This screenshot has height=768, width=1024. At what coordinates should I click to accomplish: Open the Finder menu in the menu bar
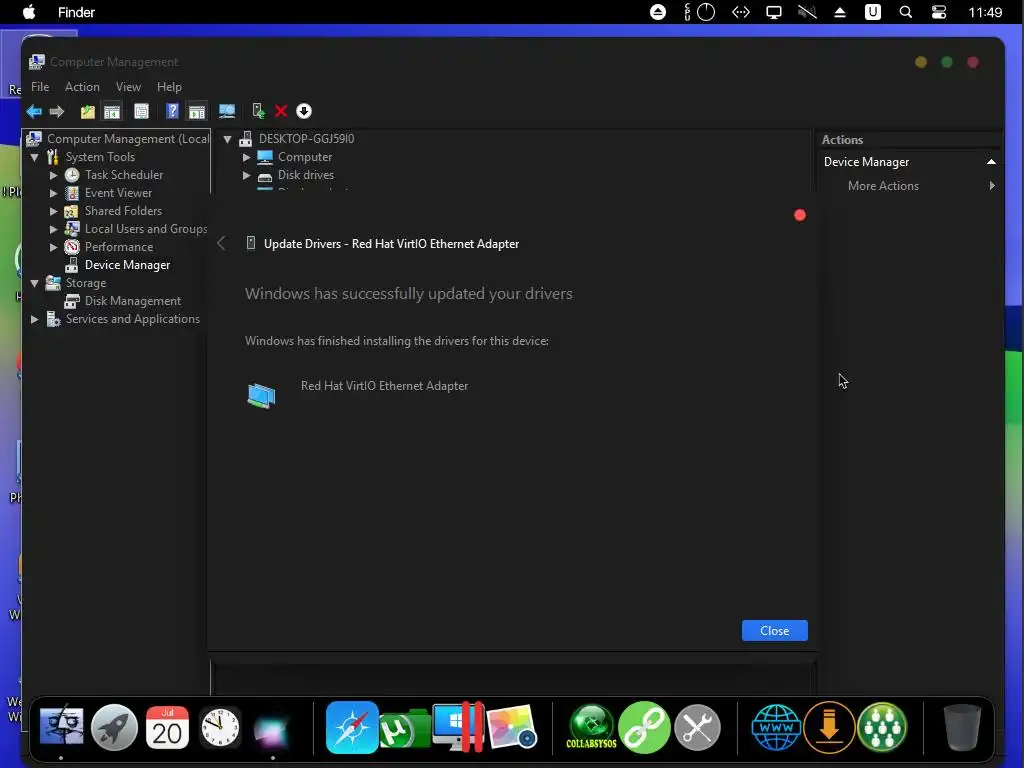click(76, 12)
